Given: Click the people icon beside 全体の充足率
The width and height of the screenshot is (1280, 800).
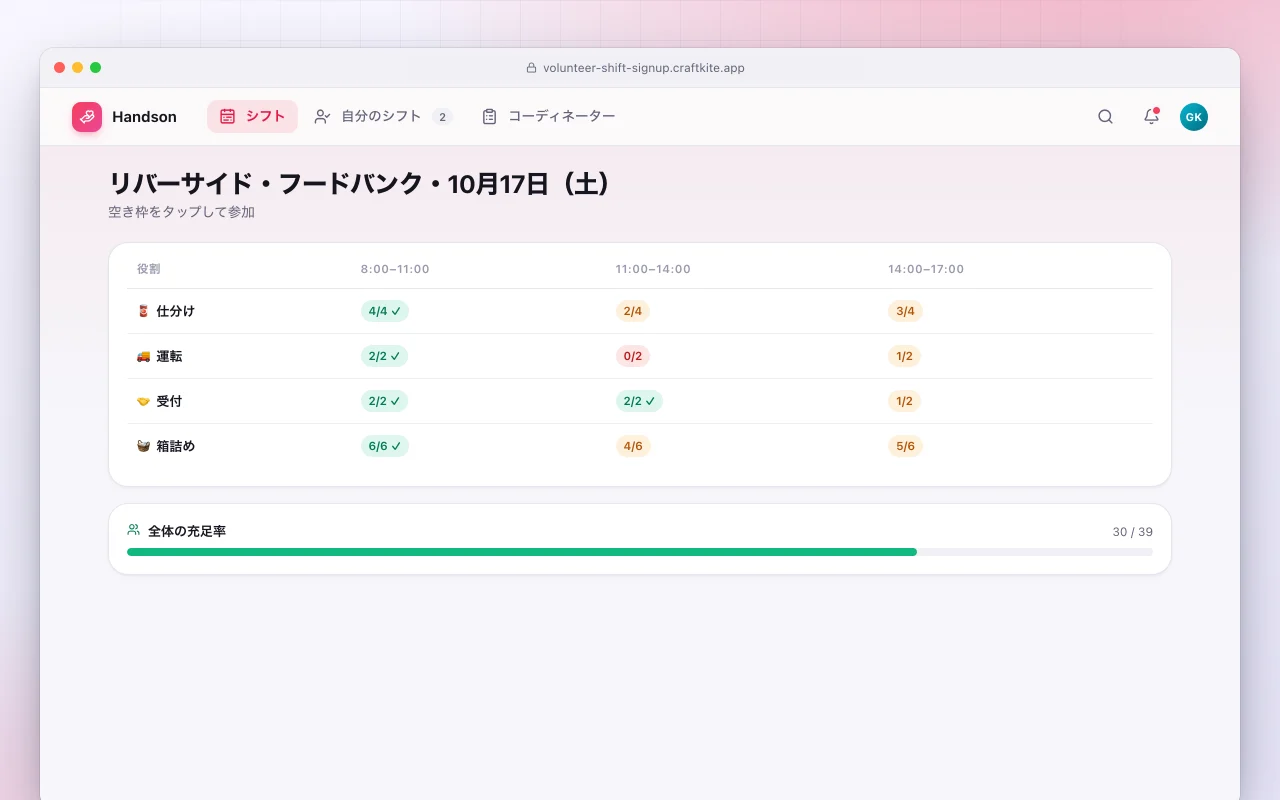Looking at the screenshot, I should pos(134,530).
